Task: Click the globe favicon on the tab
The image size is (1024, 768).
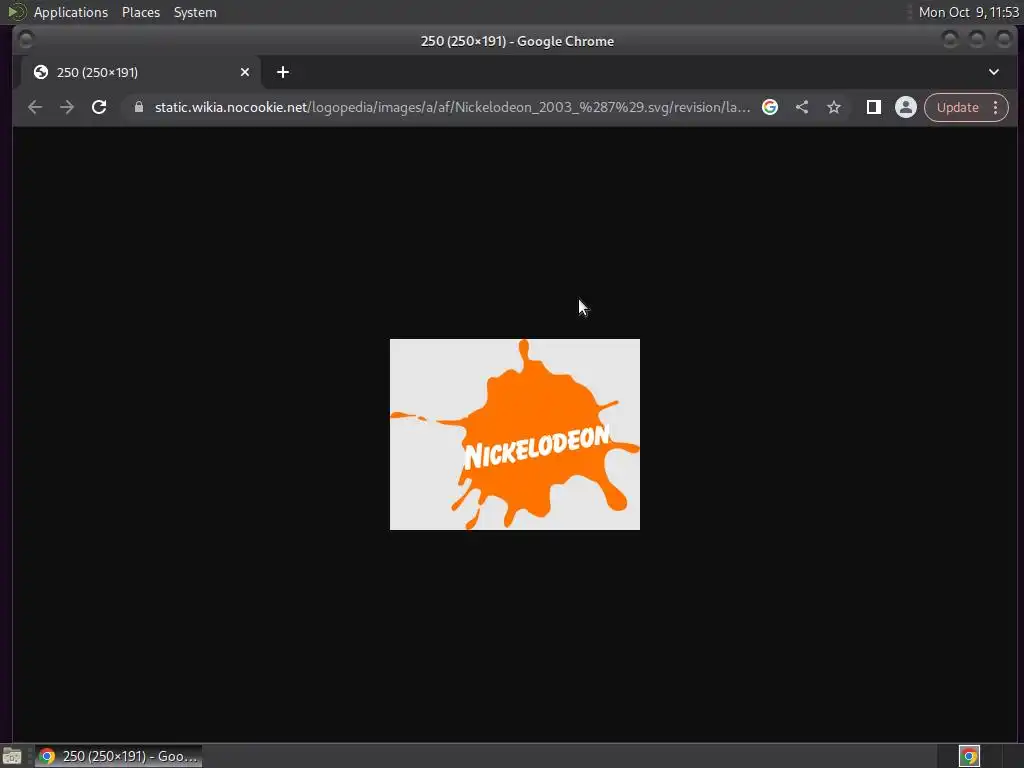Action: [x=40, y=72]
